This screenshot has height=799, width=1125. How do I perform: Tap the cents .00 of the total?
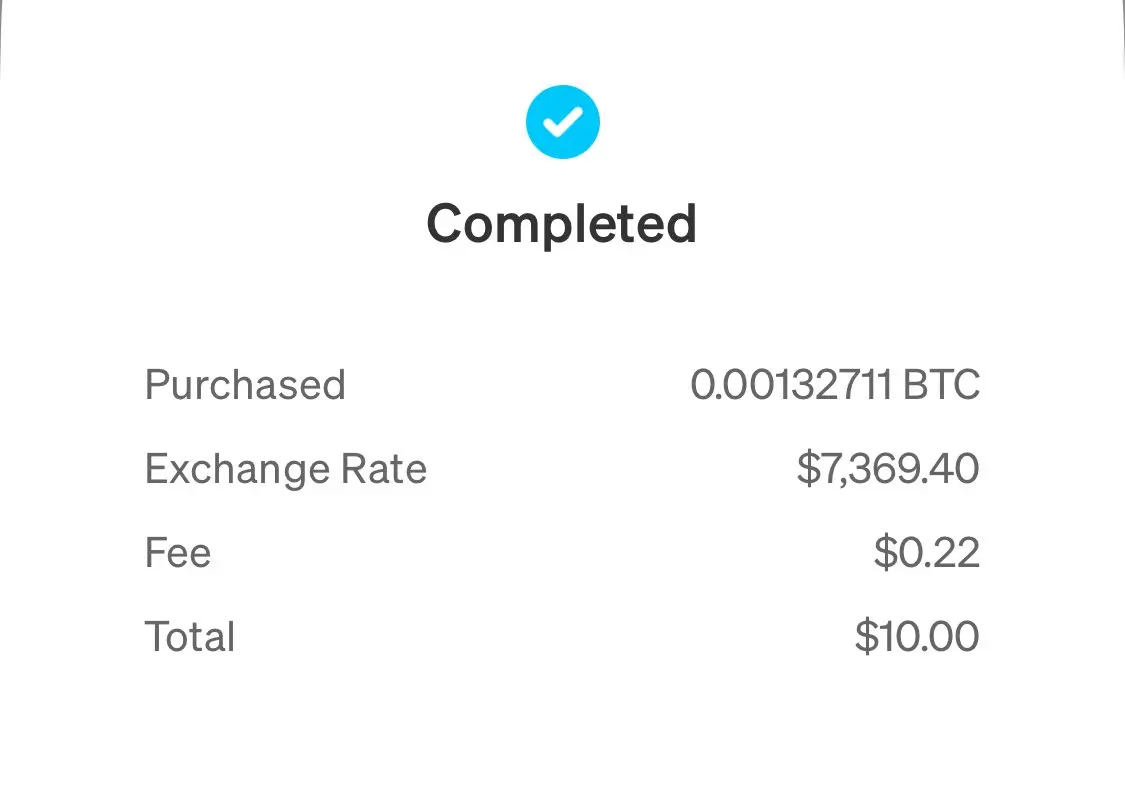coord(947,637)
